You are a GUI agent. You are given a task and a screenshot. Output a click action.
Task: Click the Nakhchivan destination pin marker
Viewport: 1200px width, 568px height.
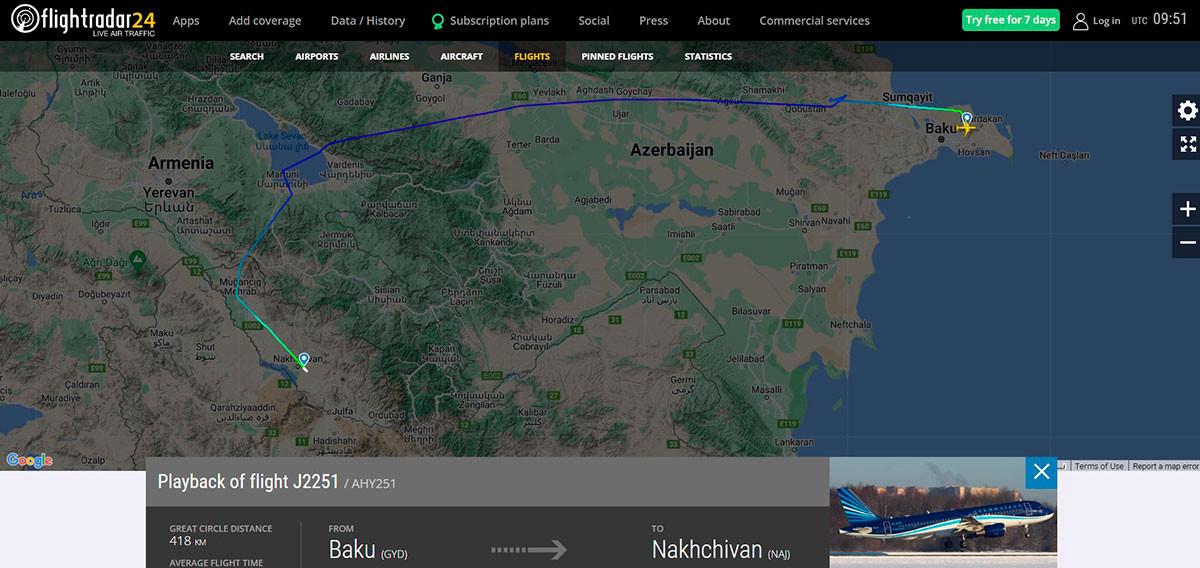click(304, 360)
